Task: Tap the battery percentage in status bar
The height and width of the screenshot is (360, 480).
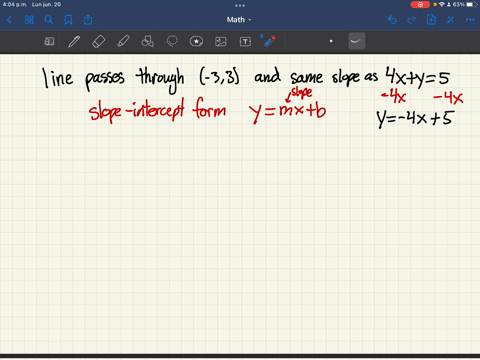Action: [x=459, y=4]
